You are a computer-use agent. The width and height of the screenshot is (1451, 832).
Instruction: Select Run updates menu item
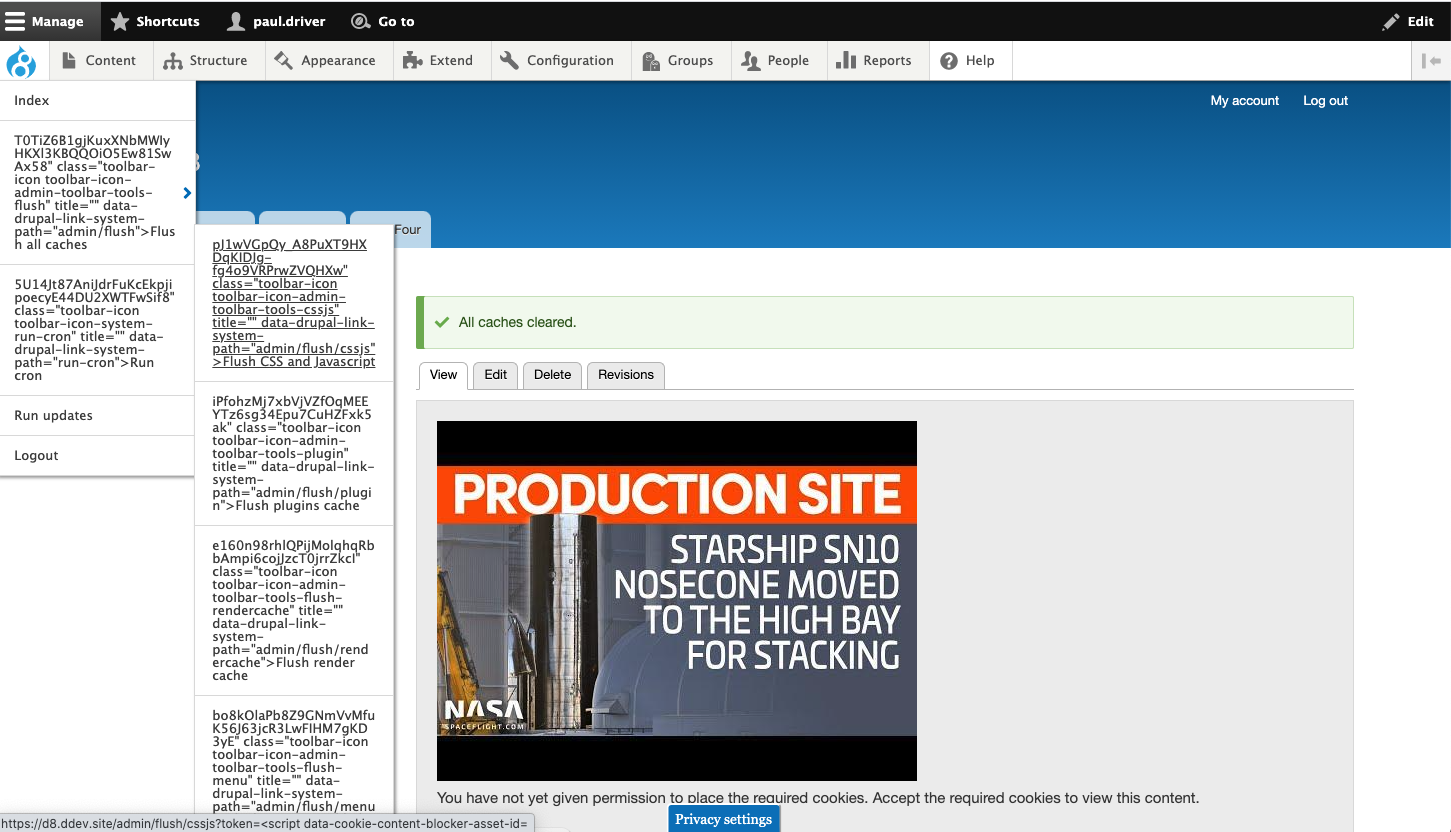pyautogui.click(x=97, y=416)
